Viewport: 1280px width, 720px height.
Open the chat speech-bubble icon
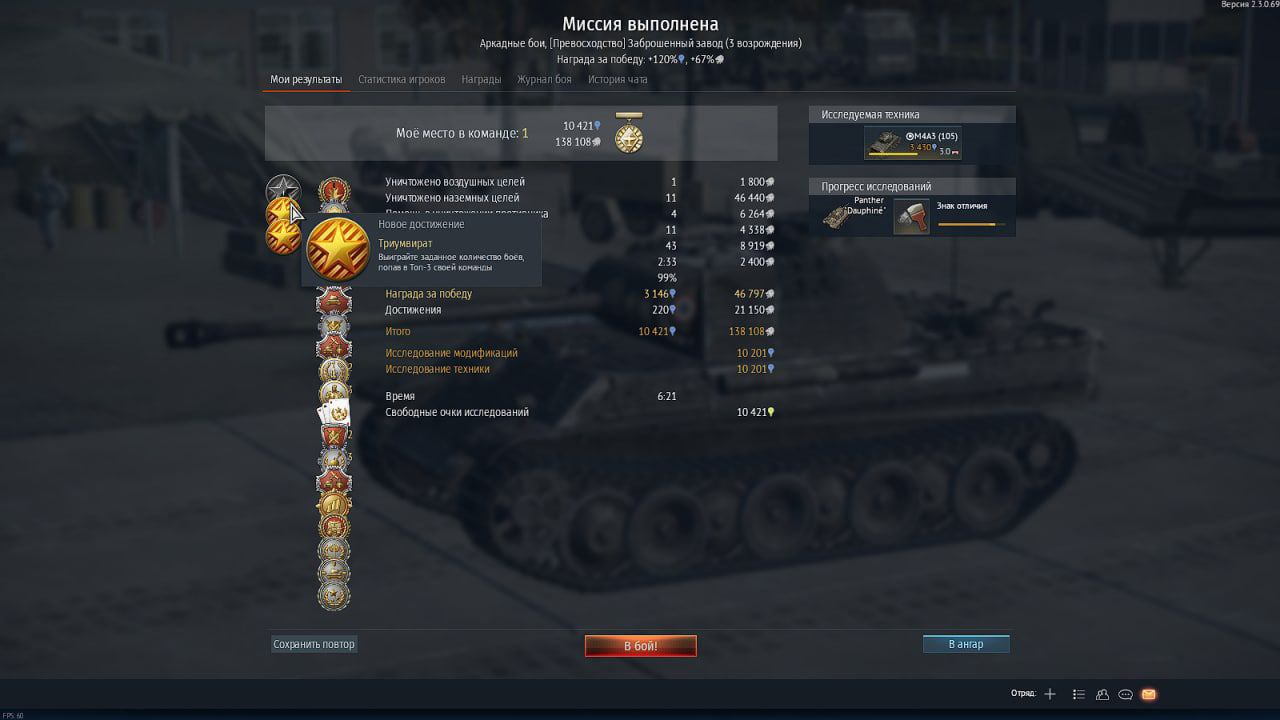1125,694
